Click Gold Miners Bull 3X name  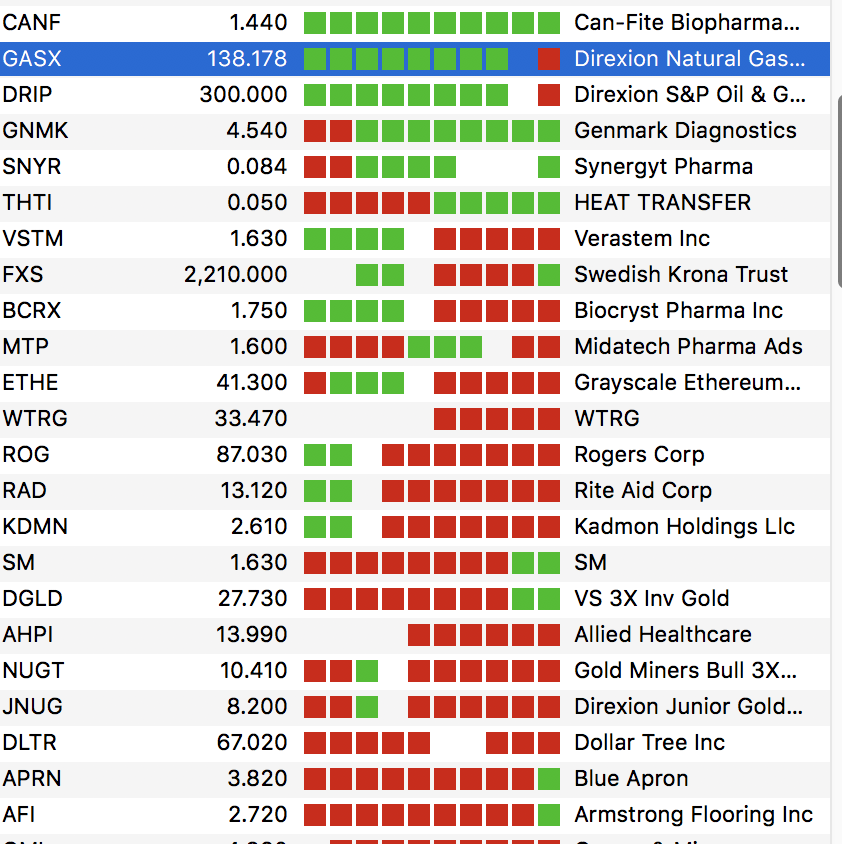685,671
